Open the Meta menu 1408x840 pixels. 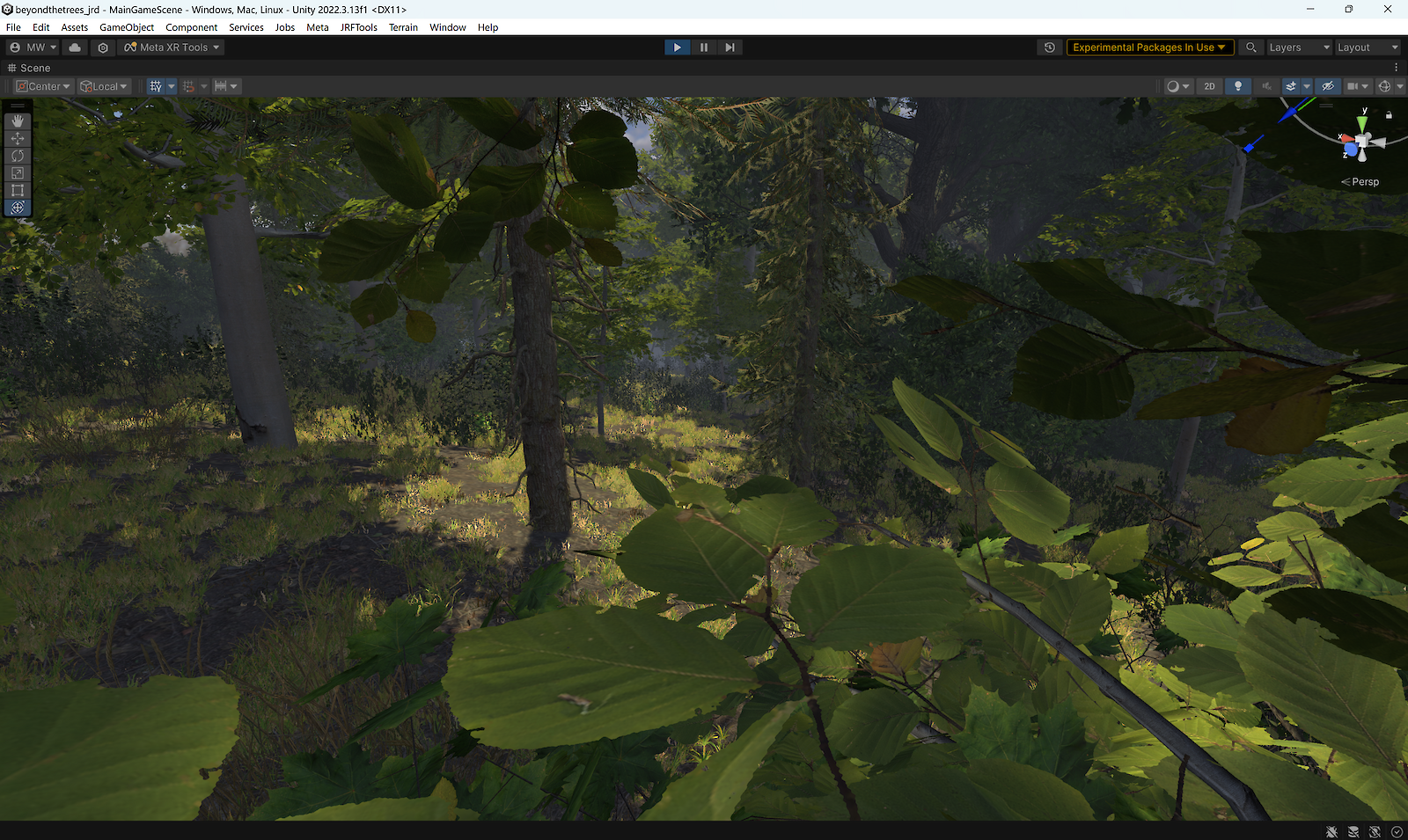pos(318,27)
